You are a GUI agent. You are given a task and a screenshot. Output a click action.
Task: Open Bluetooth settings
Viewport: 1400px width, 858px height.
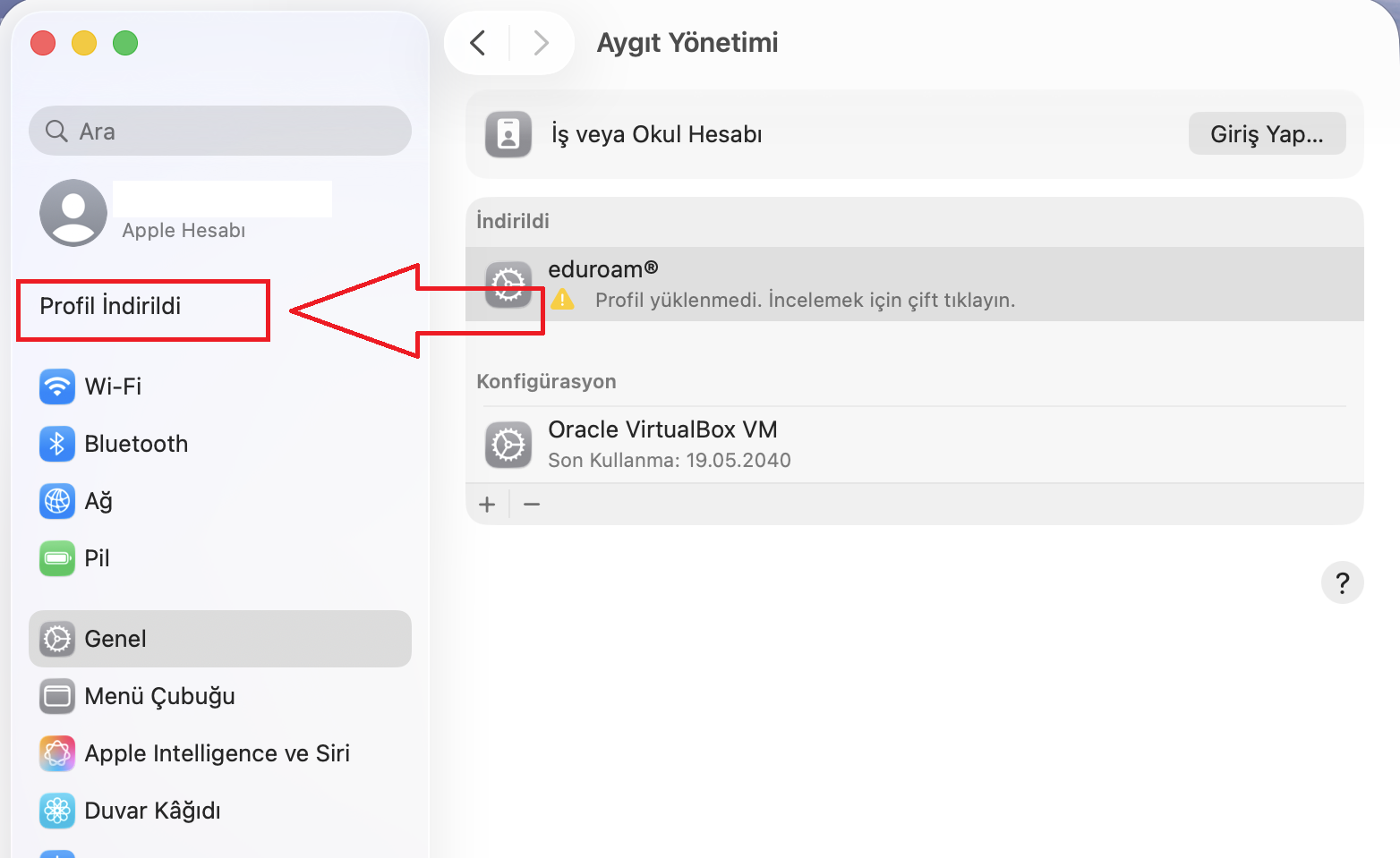pyautogui.click(x=136, y=444)
